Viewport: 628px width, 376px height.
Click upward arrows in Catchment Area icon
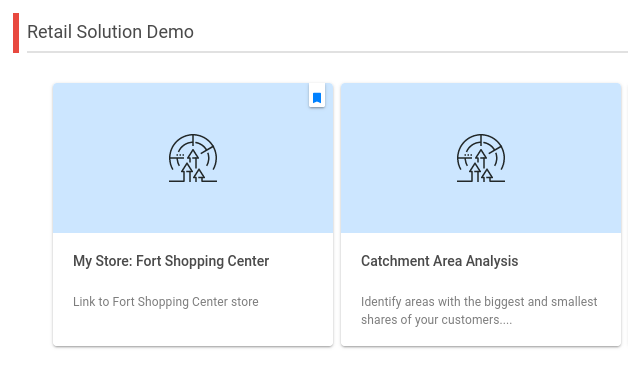(x=481, y=166)
